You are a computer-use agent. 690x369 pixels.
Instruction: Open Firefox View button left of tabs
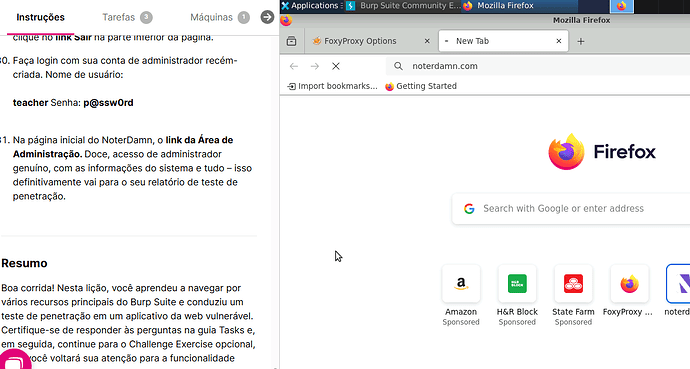pos(291,41)
